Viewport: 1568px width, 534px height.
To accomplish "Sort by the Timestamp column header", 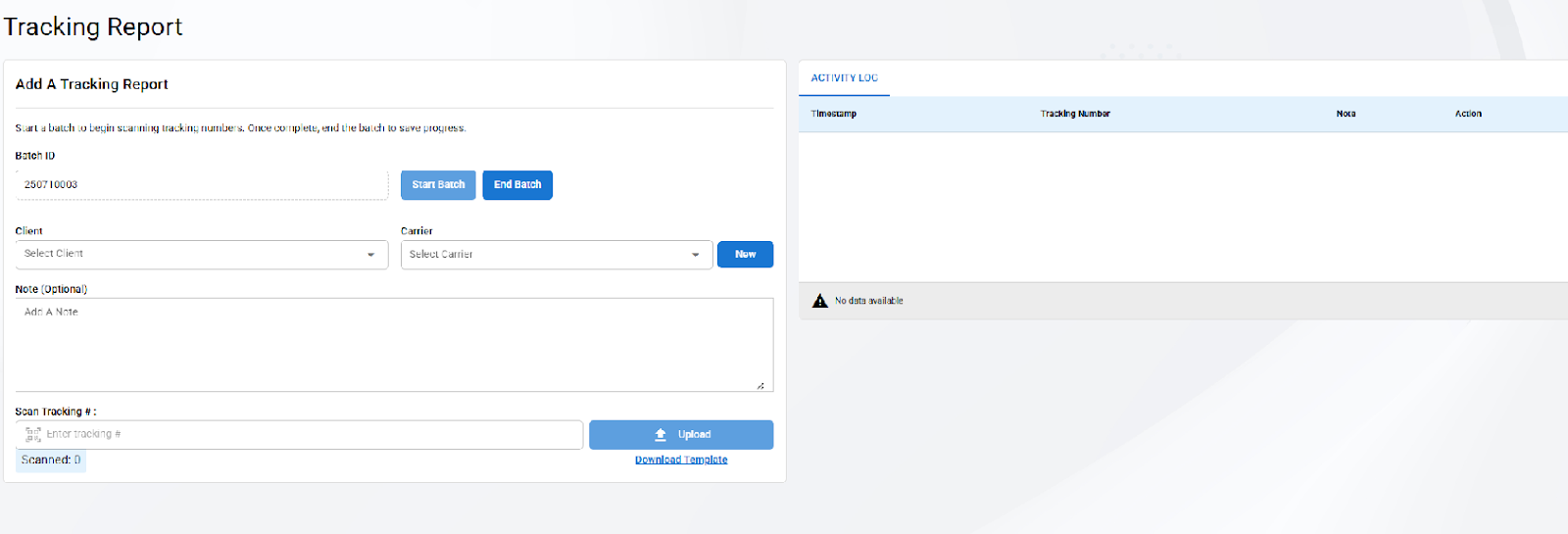I will [x=834, y=114].
